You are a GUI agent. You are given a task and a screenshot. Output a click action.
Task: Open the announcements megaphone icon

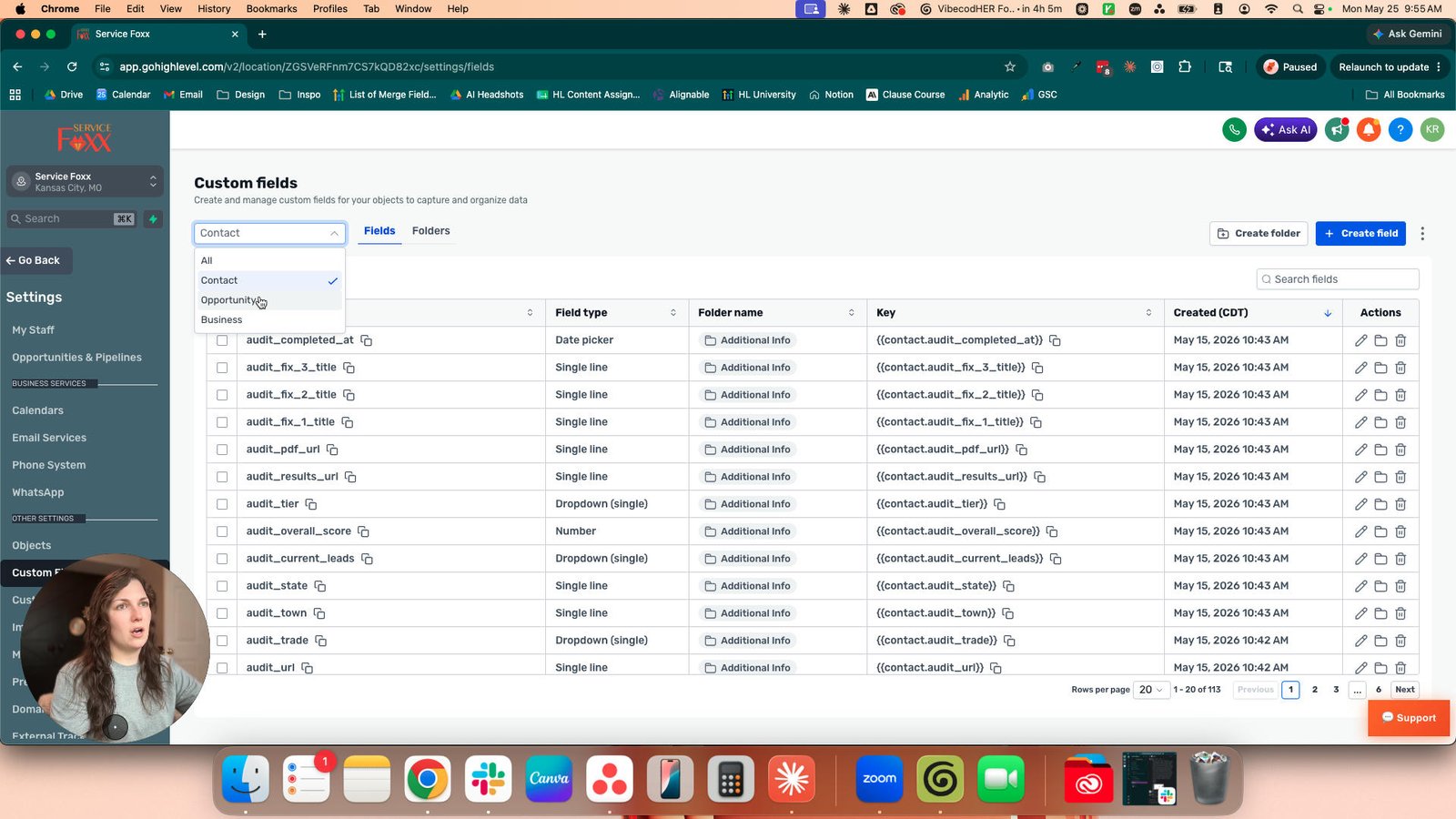tap(1337, 130)
